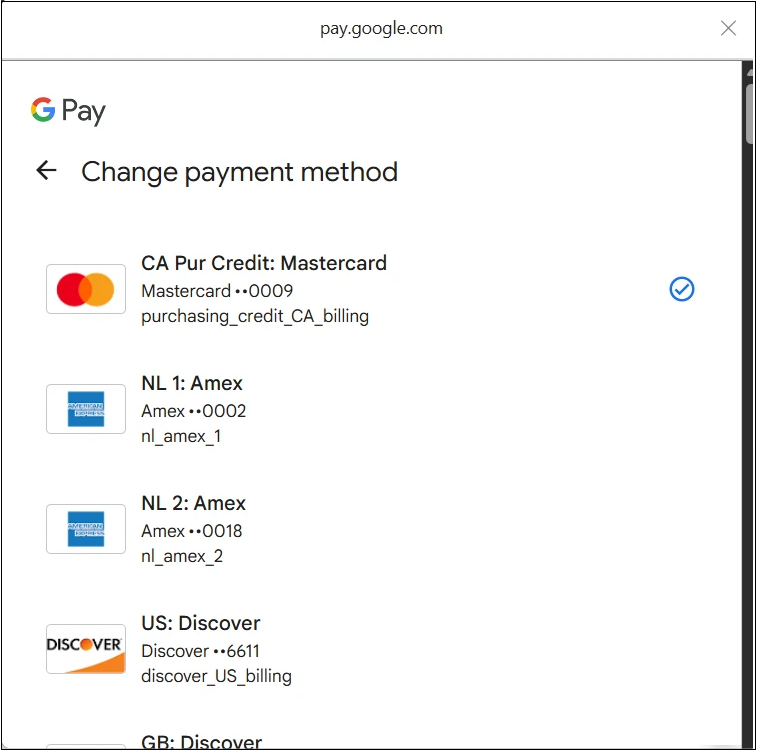Select CA Pur Credit: Mastercard title
The width and height of the screenshot is (760, 753).
[264, 263]
